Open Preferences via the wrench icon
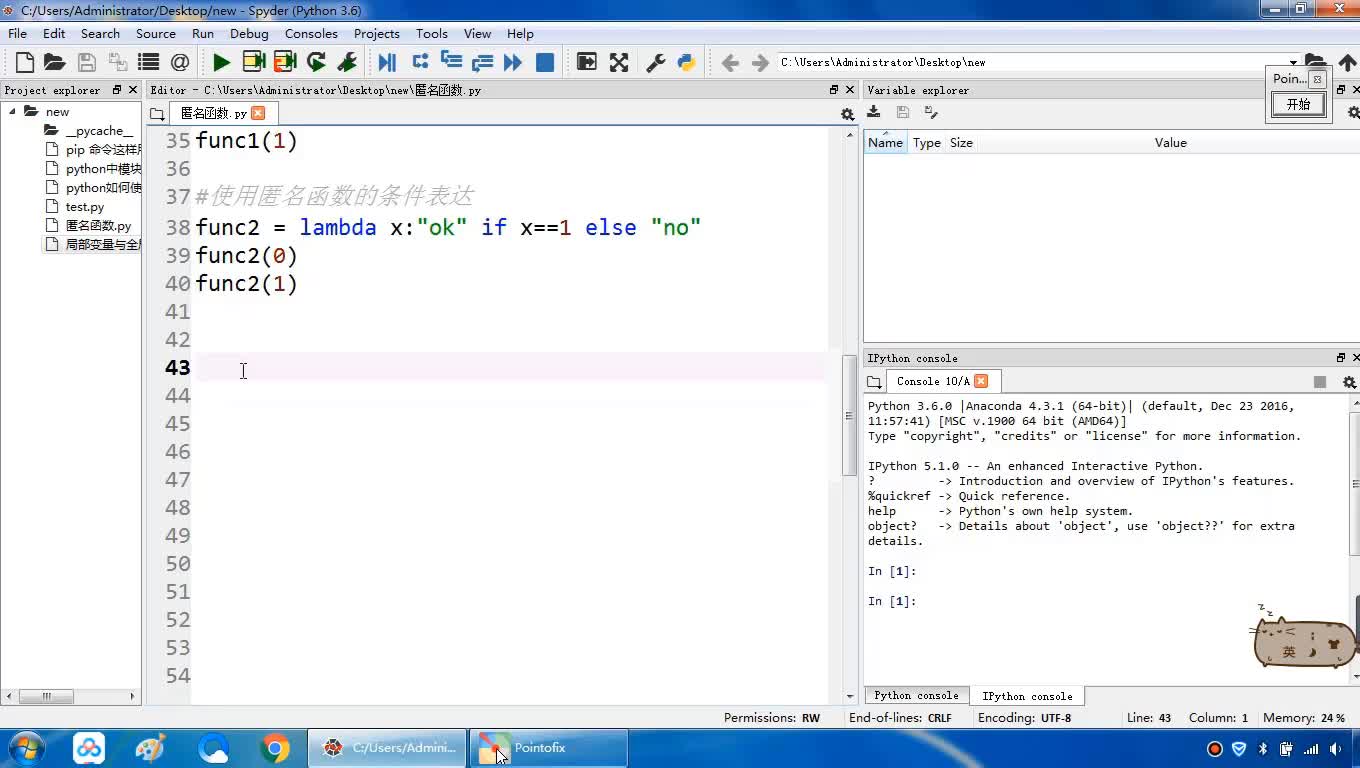The width and height of the screenshot is (1360, 768). pos(656,62)
